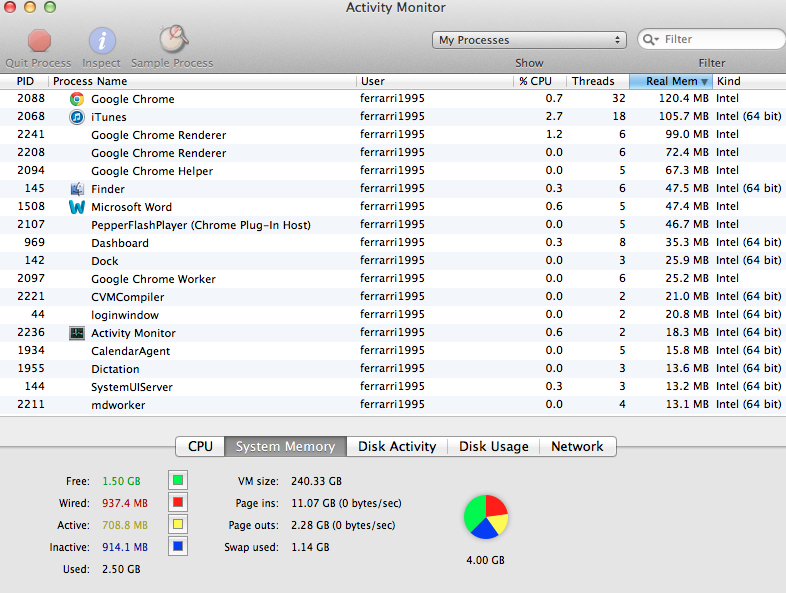This screenshot has height=593, width=786.
Task: Click the Finder app icon
Action: click(77, 189)
